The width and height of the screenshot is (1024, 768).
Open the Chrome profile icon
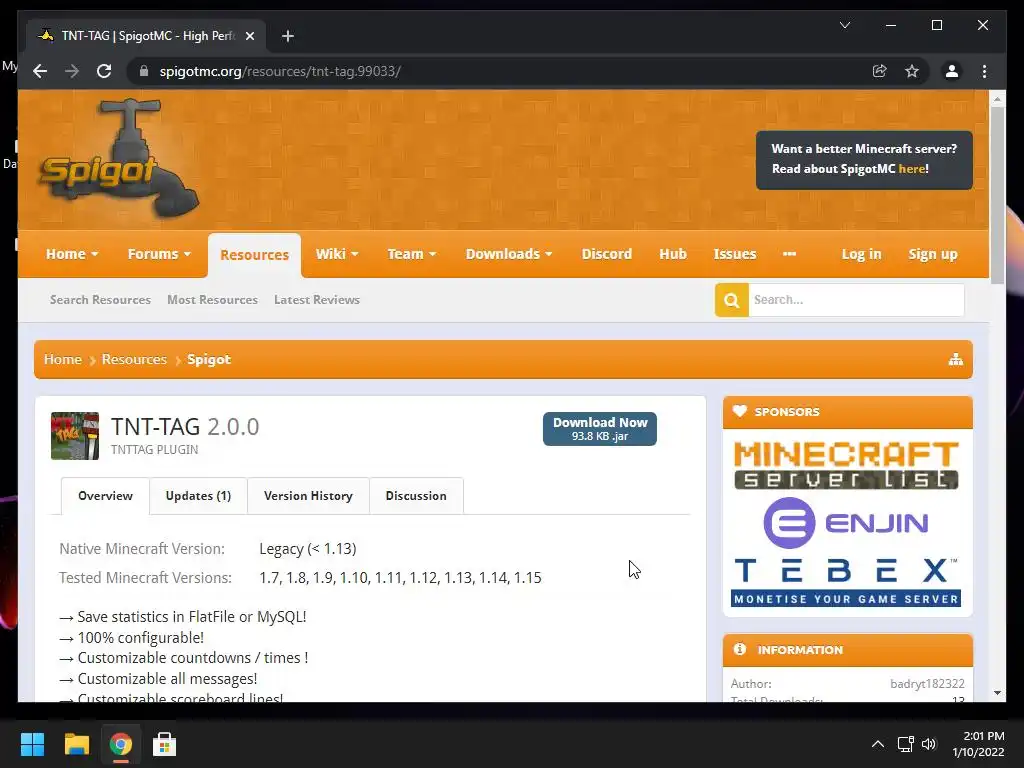point(952,71)
